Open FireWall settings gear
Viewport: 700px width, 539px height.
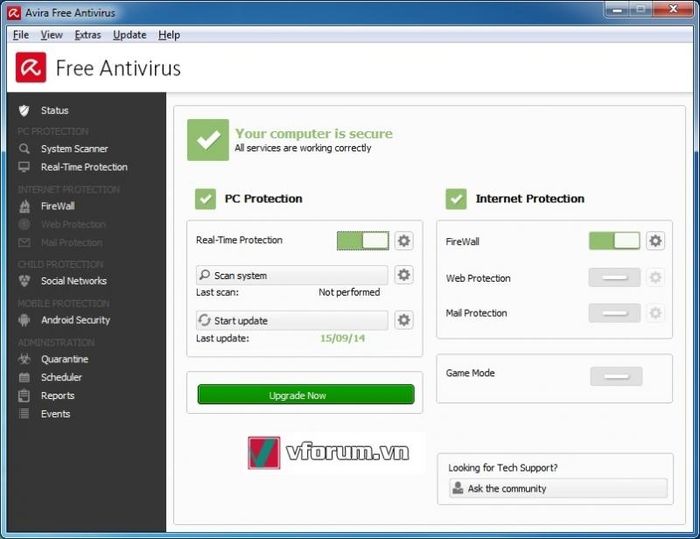click(655, 241)
